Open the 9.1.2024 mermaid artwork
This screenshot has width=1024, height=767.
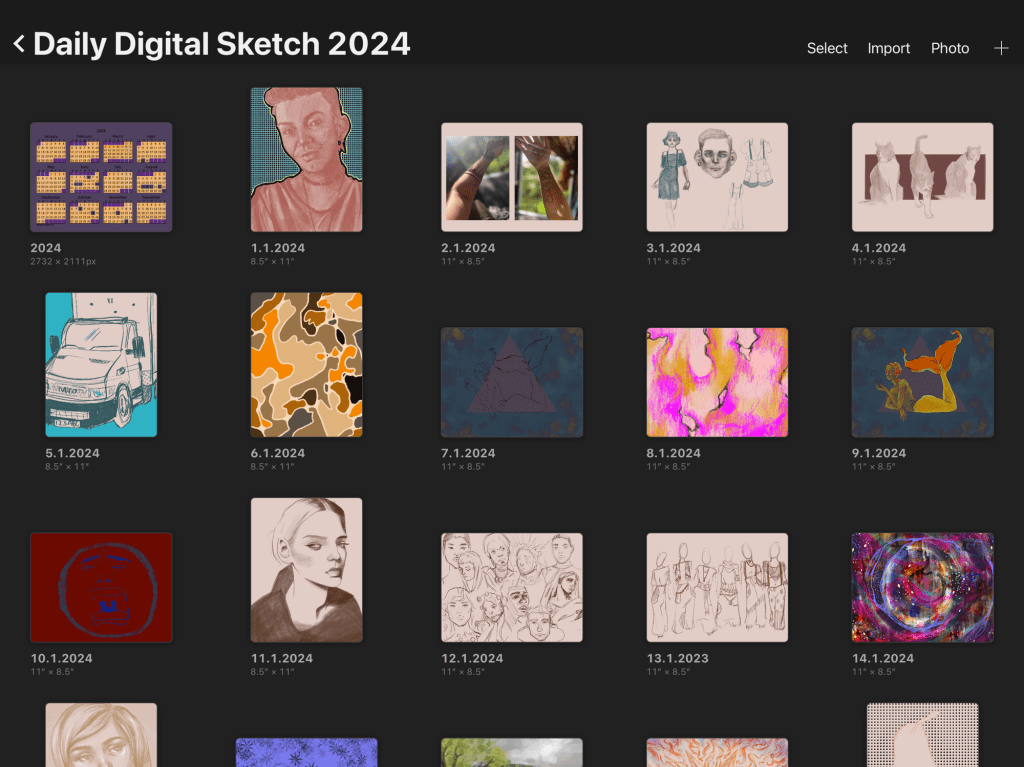coord(922,382)
